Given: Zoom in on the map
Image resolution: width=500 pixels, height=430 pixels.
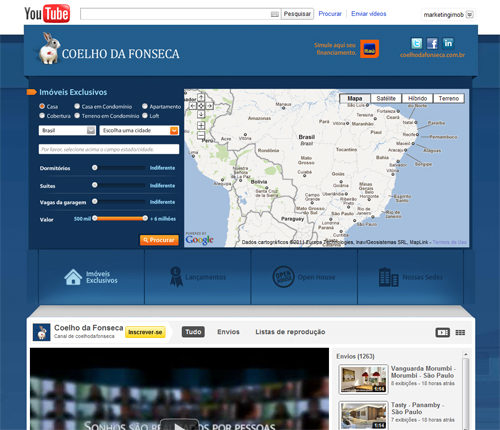Looking at the screenshot, I should pyautogui.click(x=201, y=125).
